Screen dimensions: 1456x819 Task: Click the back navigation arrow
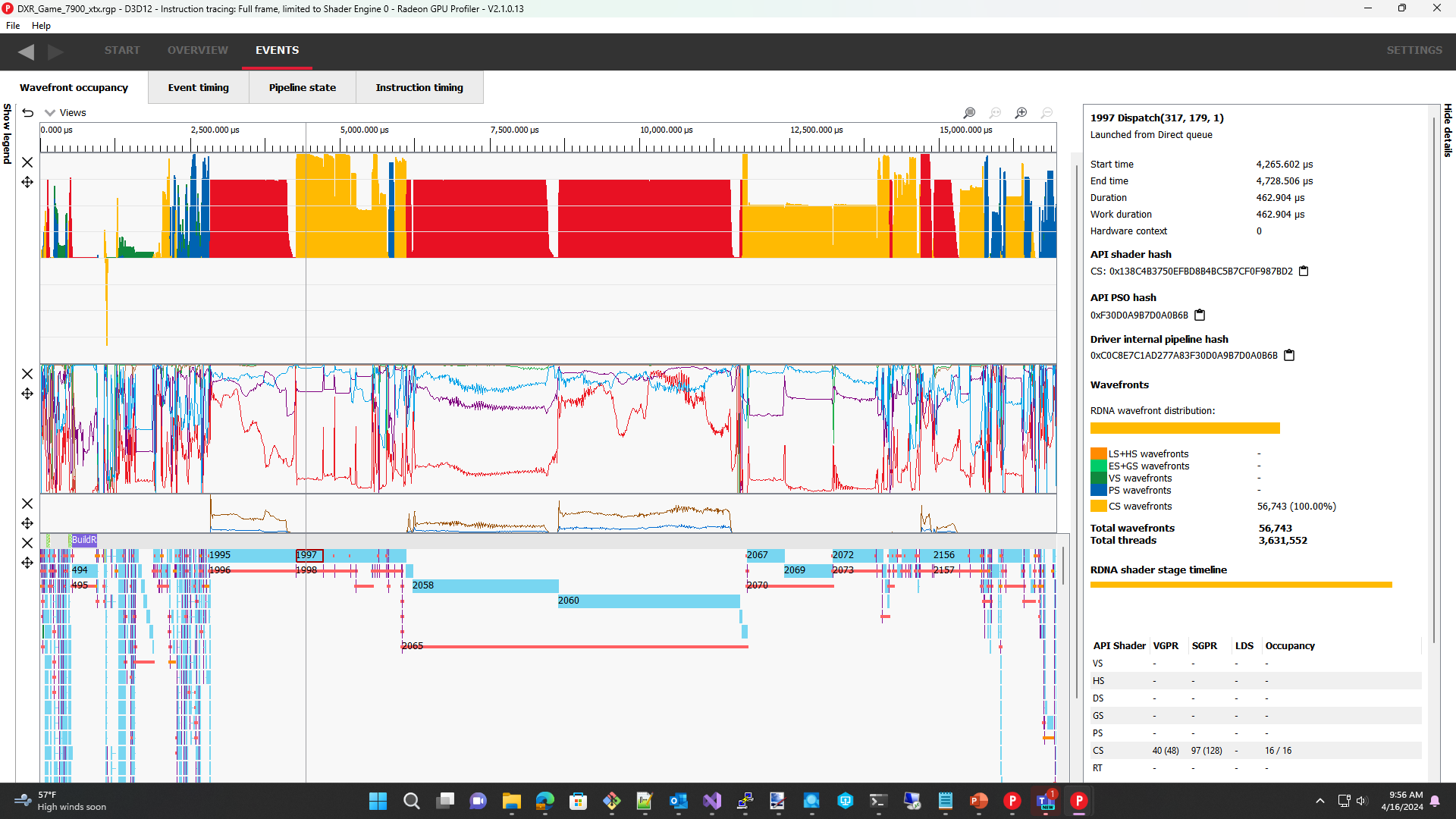coord(27,52)
